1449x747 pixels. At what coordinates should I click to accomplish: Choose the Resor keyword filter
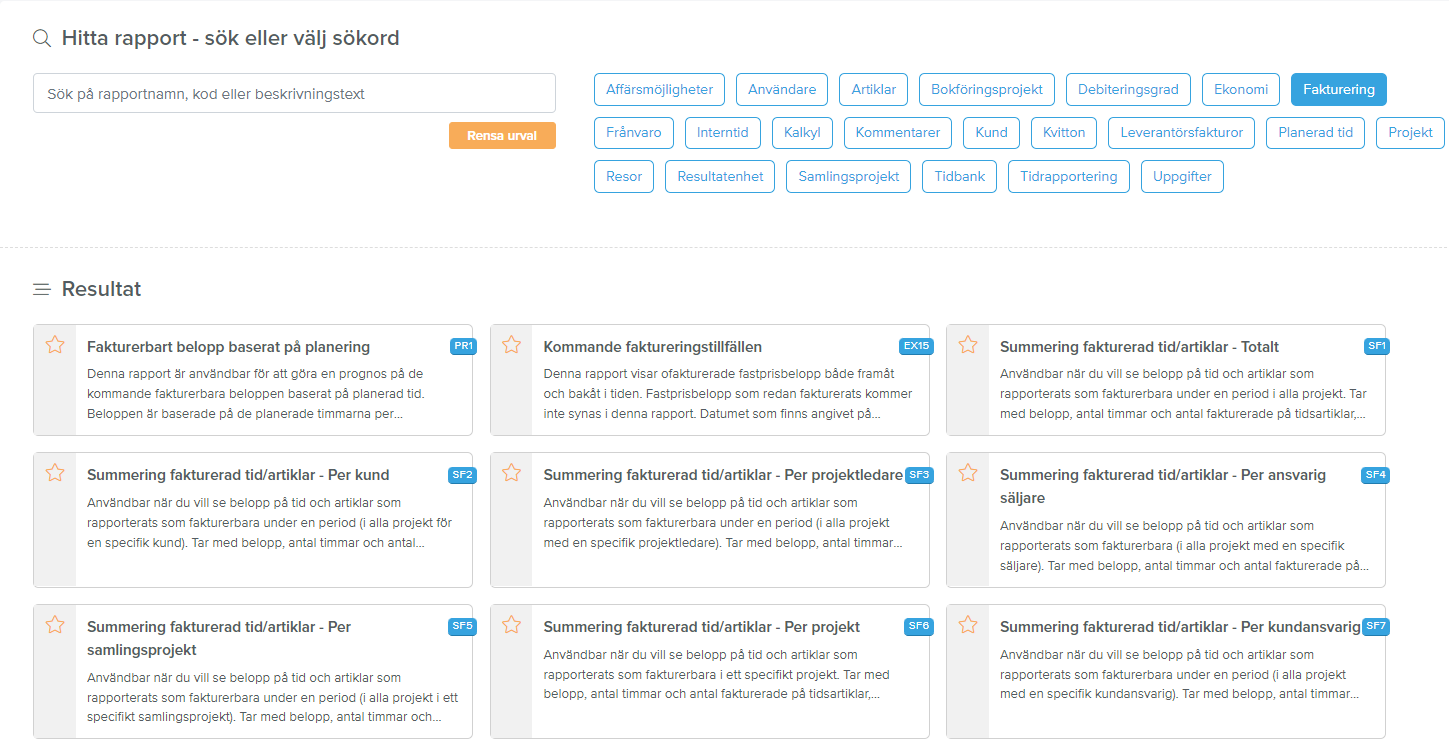[624, 176]
